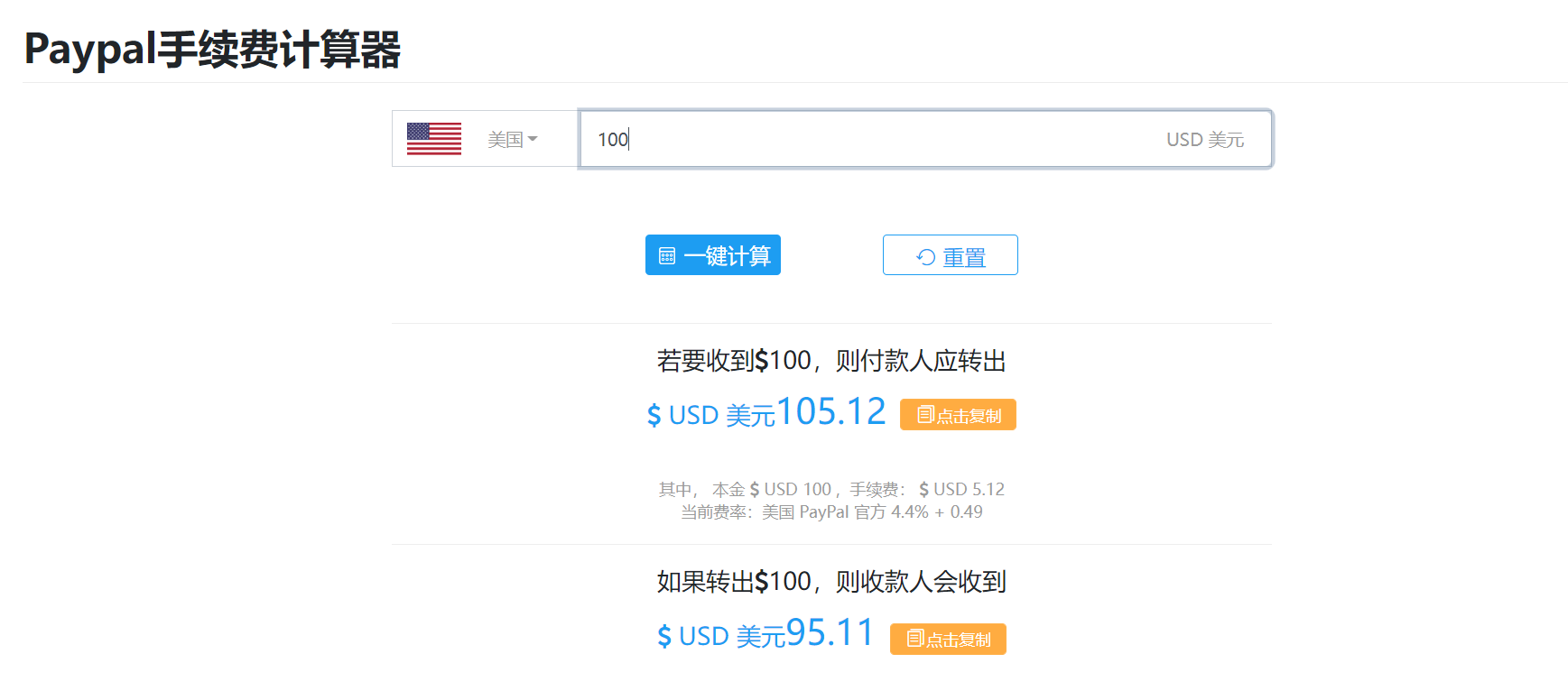This screenshot has width=1568, height=691.
Task: Click the United States flag icon
Action: 434,139
